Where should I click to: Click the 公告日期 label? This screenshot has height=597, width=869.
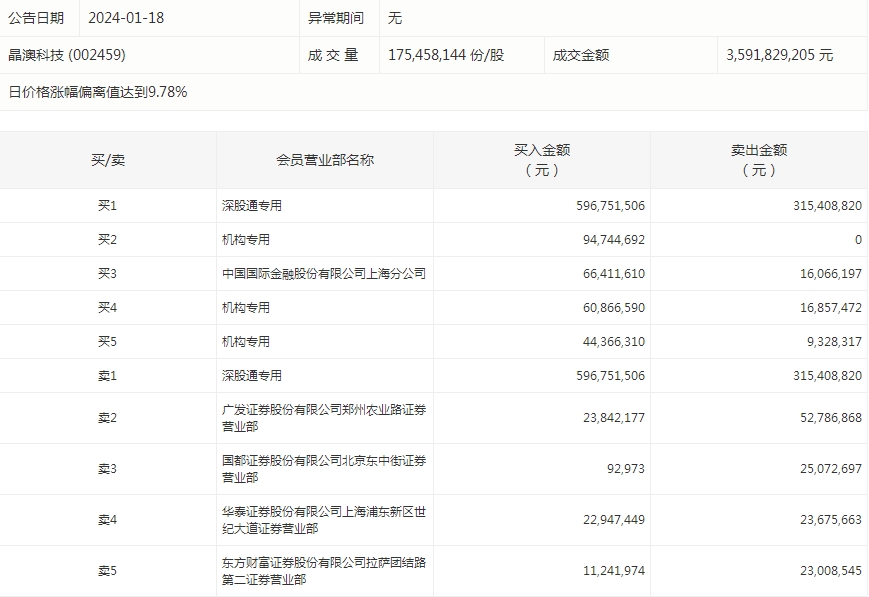(x=36, y=18)
